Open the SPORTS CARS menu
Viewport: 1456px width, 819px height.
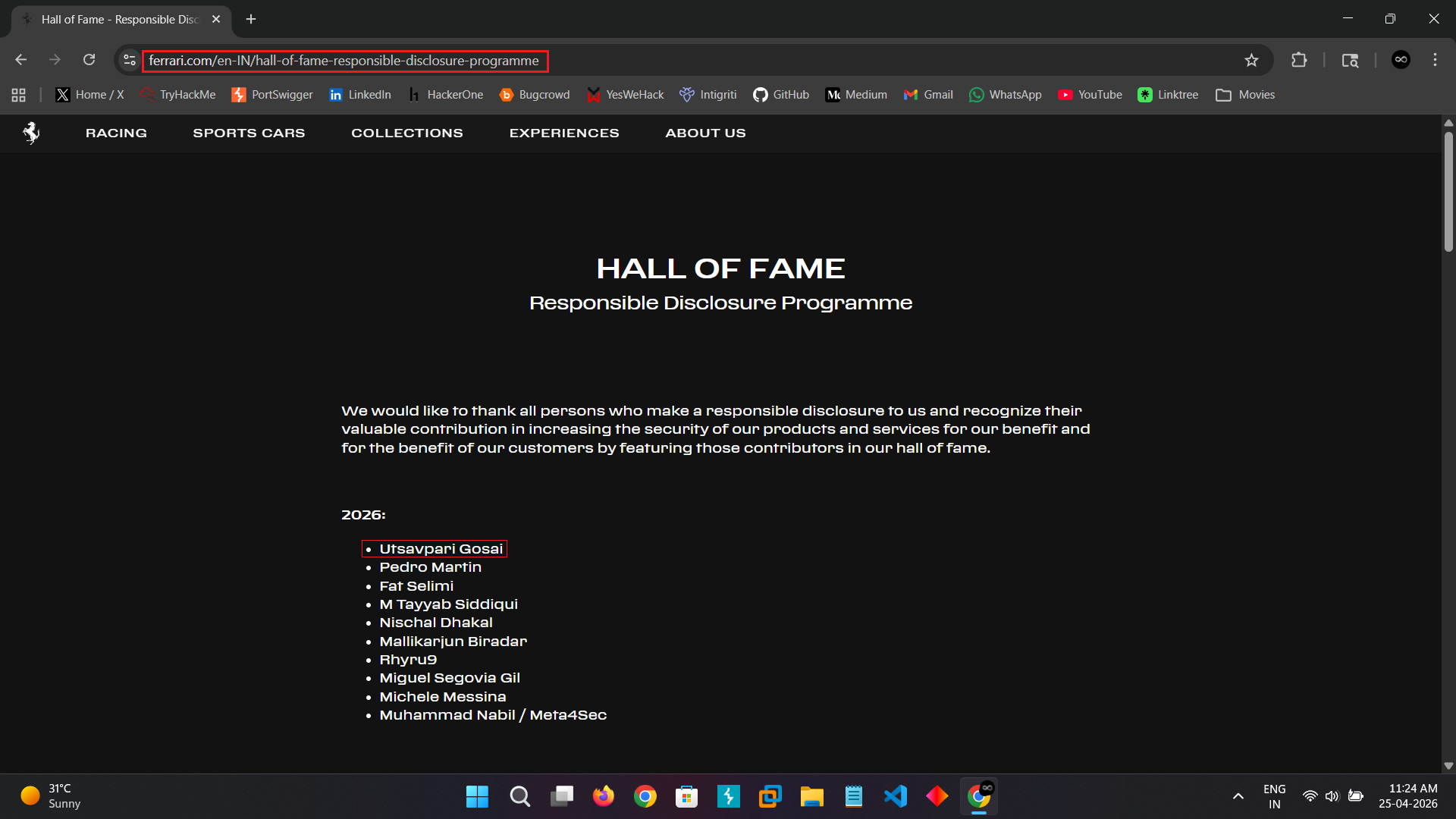click(x=249, y=133)
